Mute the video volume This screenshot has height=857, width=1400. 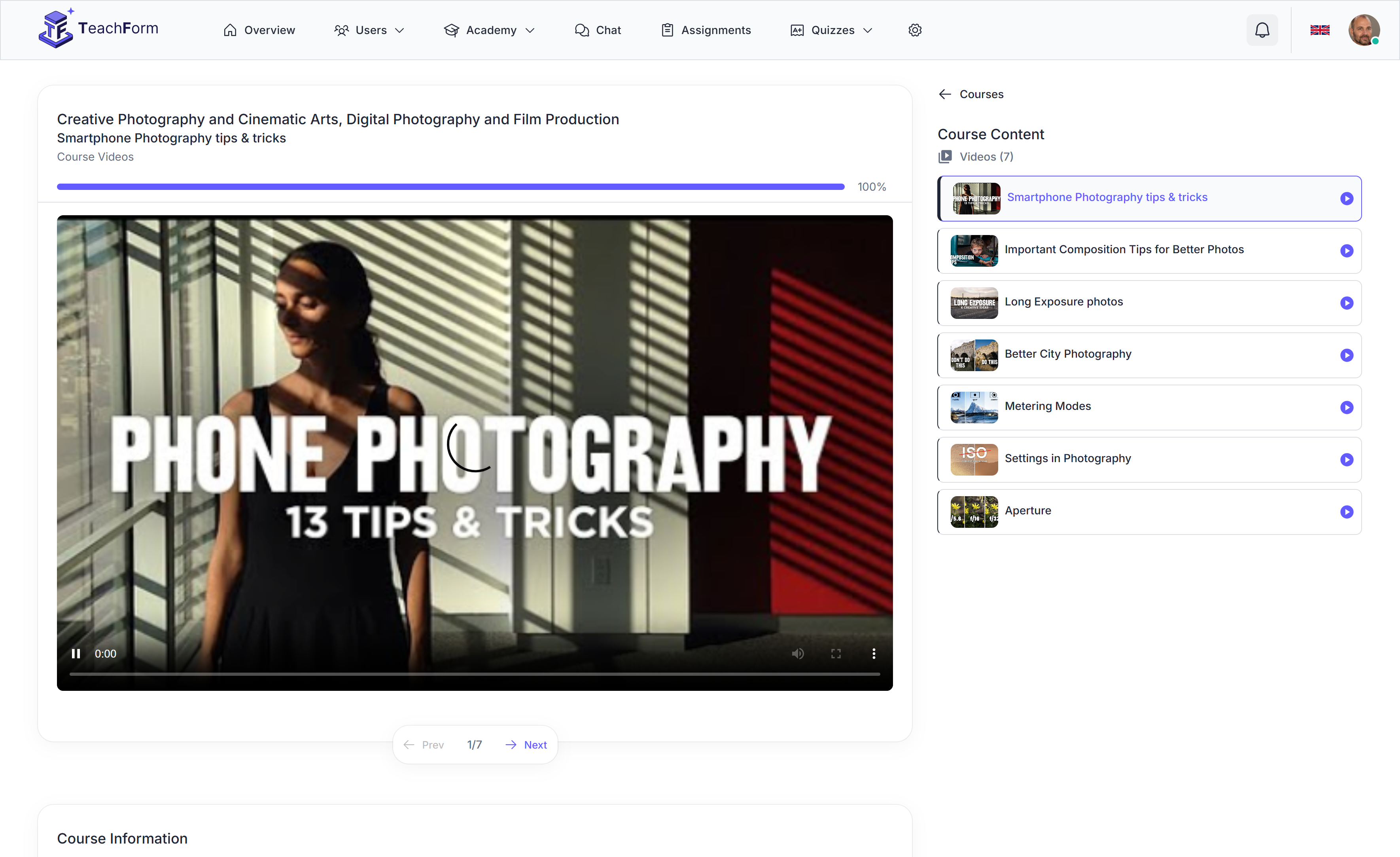[x=797, y=654]
